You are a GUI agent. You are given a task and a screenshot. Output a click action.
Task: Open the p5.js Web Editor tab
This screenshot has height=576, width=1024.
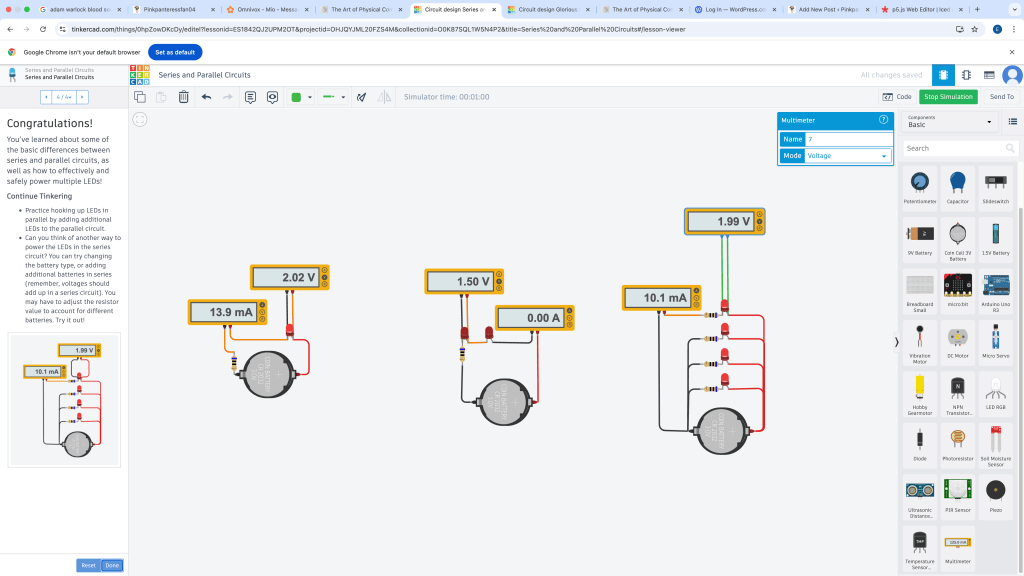[x=922, y=9]
